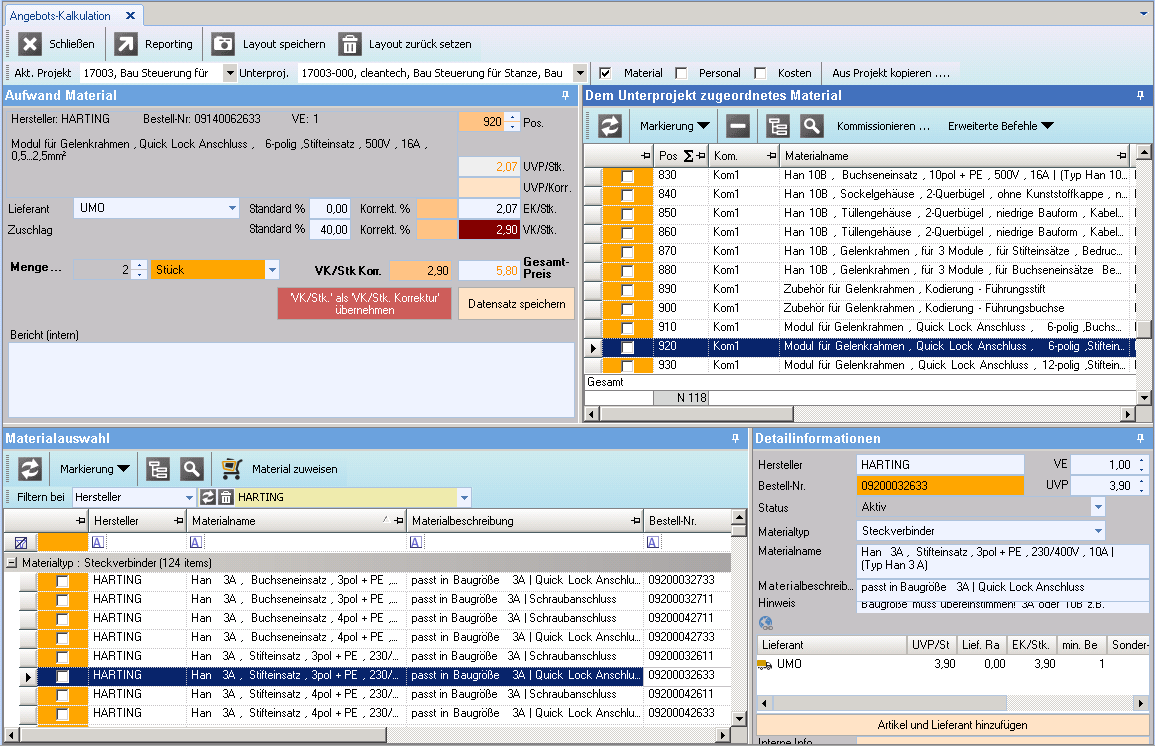
Task: Enable the Personal checkbox
Action: click(682, 73)
